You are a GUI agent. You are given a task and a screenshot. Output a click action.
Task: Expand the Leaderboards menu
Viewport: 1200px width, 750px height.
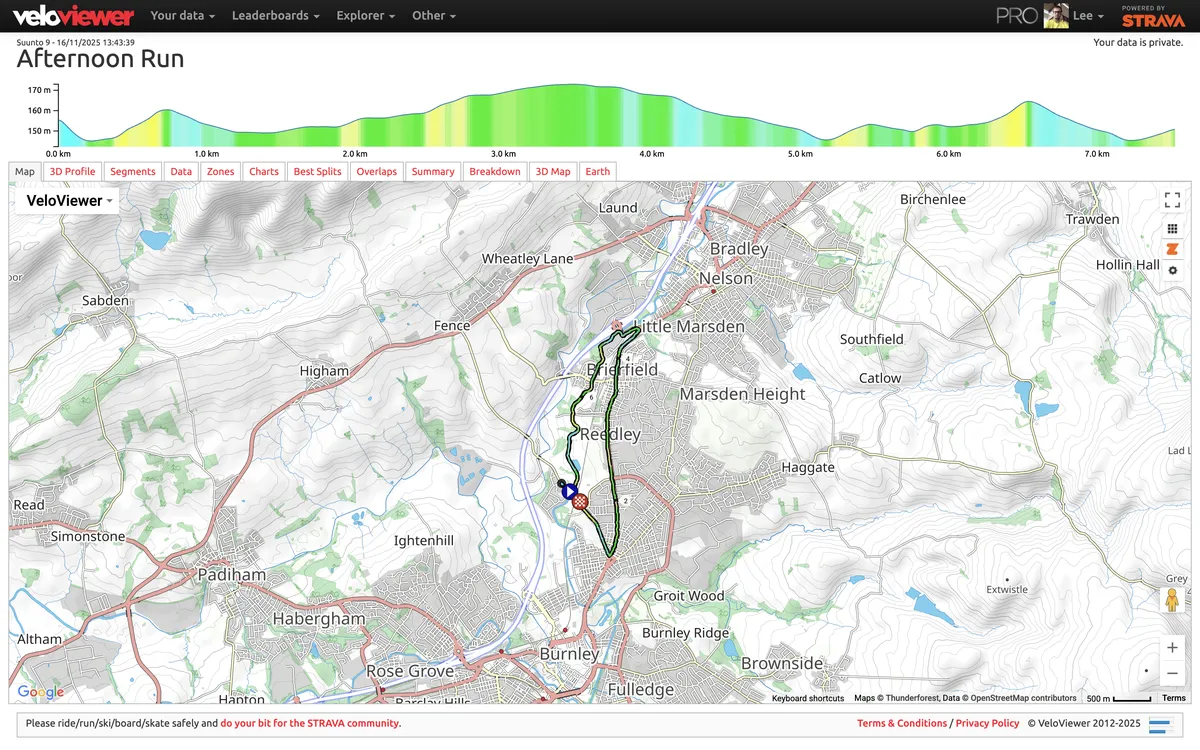[275, 16]
